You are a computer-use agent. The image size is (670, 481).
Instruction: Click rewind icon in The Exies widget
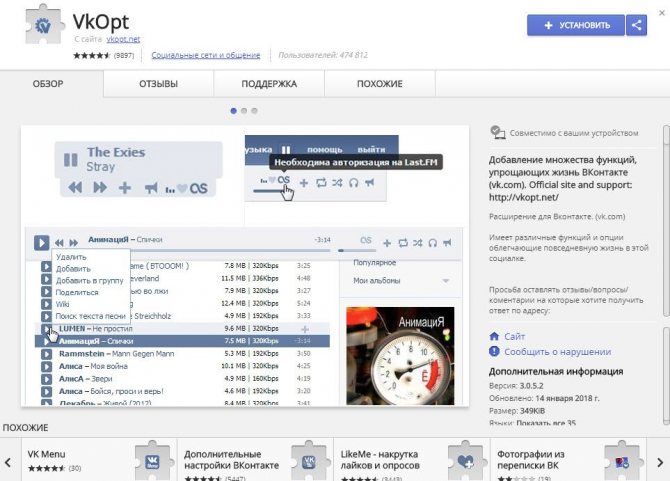(x=75, y=188)
